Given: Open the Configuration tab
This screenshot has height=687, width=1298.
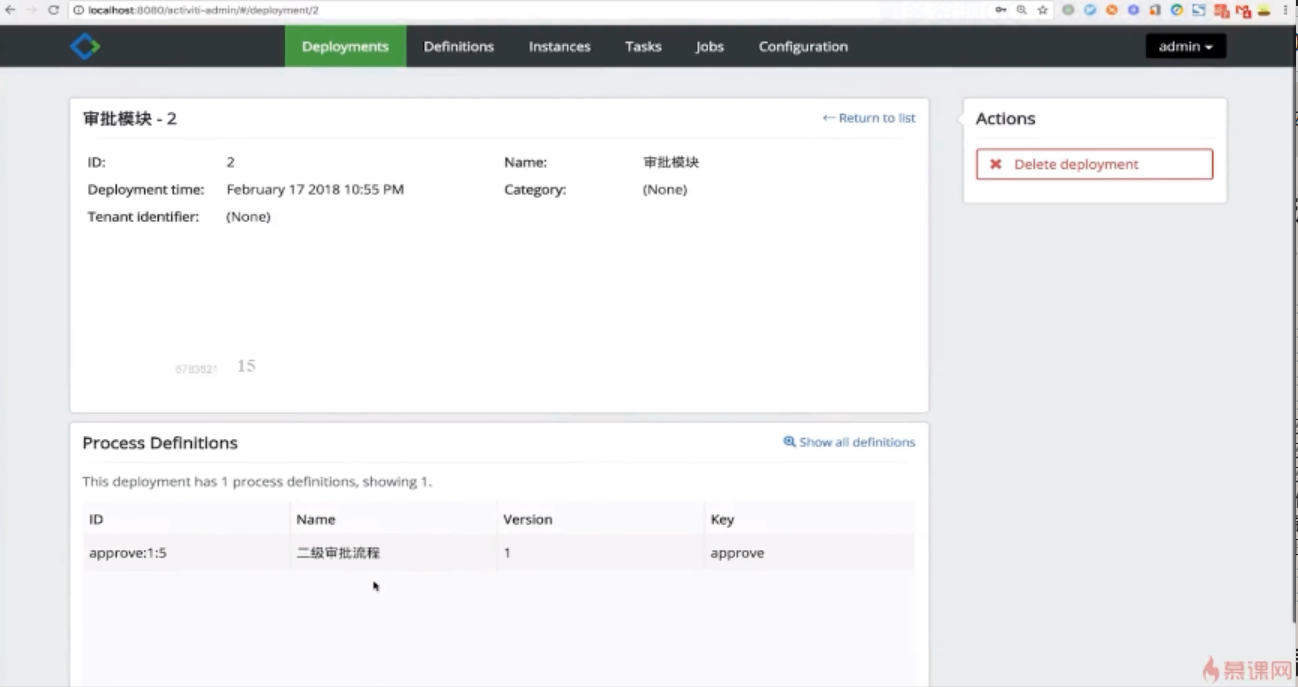Looking at the screenshot, I should tap(803, 46).
